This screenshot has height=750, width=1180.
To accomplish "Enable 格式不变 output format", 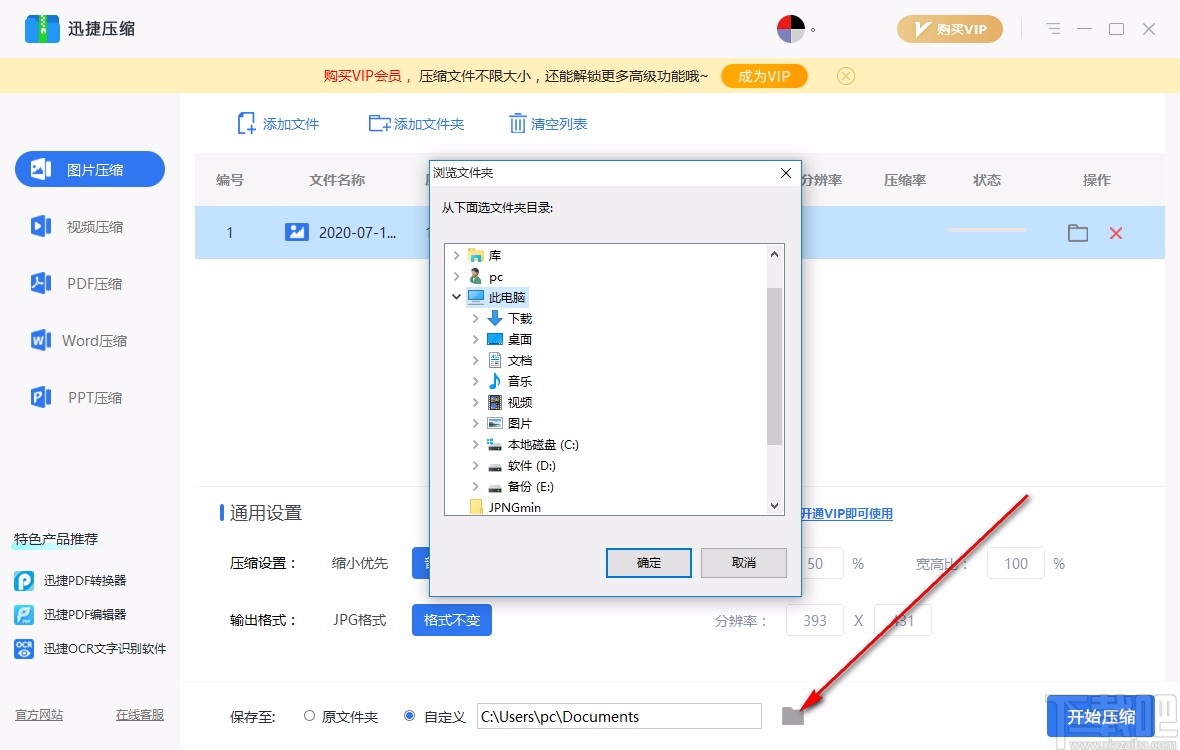I will (x=451, y=620).
